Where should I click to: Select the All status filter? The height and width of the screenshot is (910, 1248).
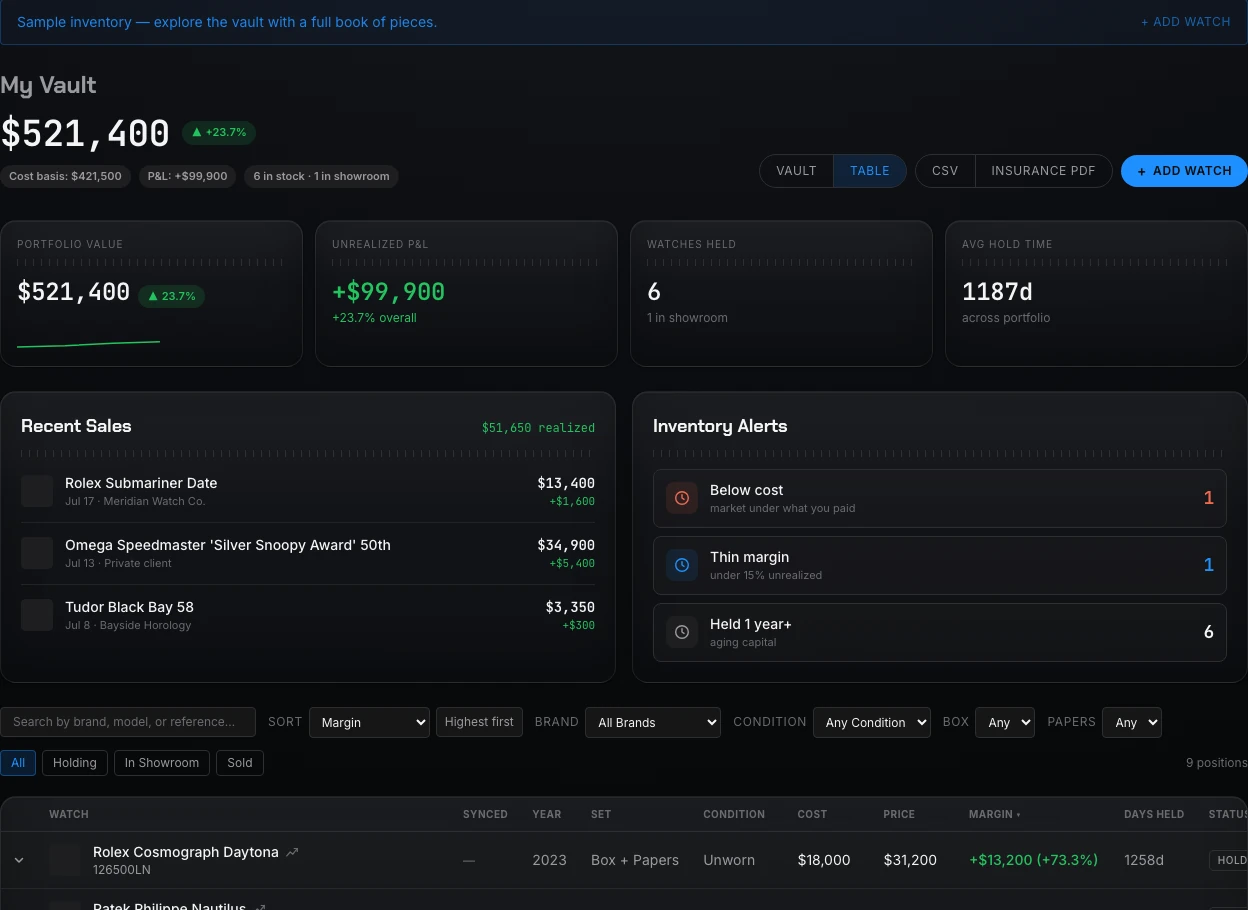pos(18,763)
